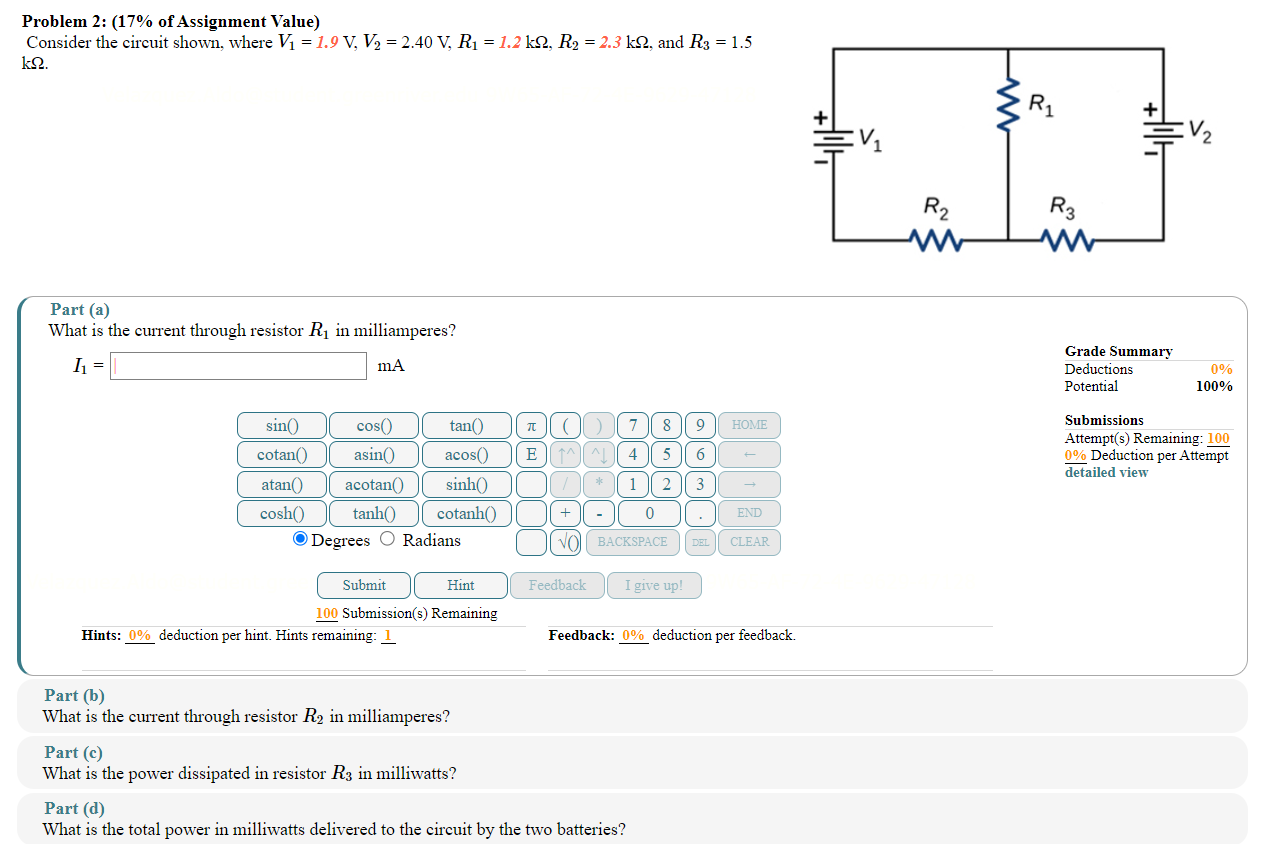Image resolution: width=1285 pixels, height=844 pixels.
Task: Insert tanh() using the keypad
Action: tap(373, 513)
